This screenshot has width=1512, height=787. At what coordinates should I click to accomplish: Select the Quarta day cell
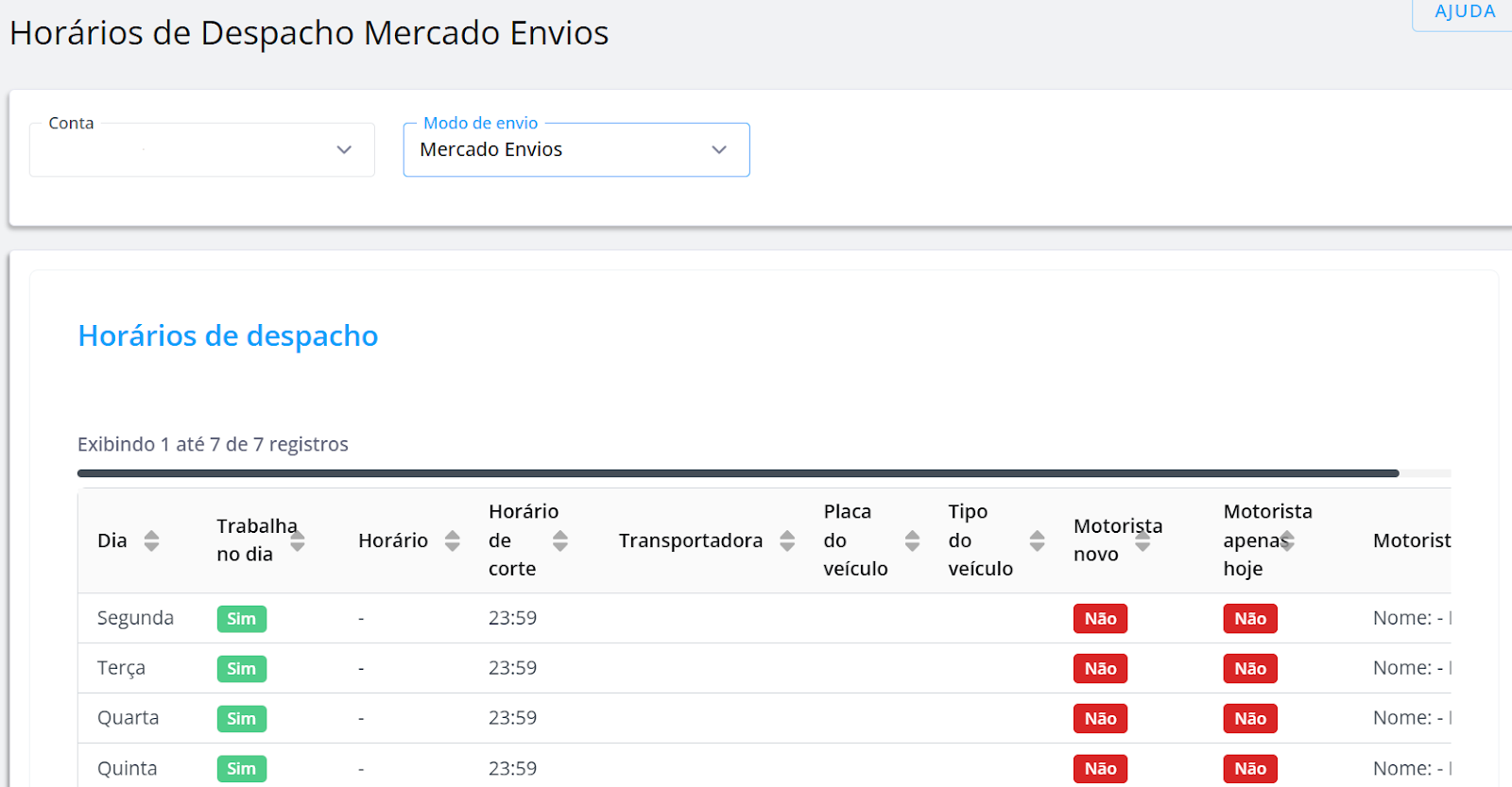(128, 718)
